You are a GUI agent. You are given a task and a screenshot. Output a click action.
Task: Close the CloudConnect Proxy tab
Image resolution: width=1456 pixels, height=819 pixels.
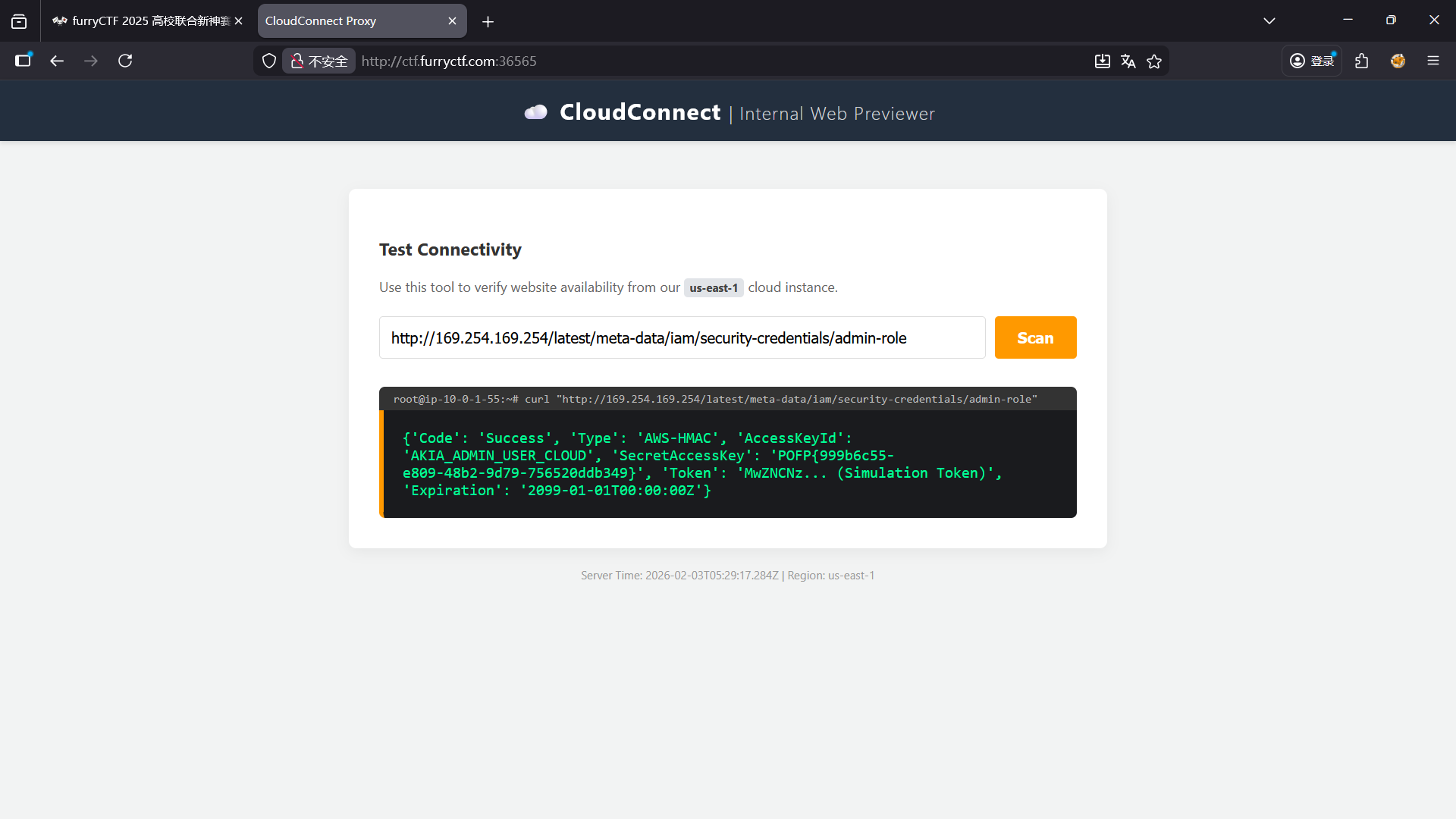(453, 21)
